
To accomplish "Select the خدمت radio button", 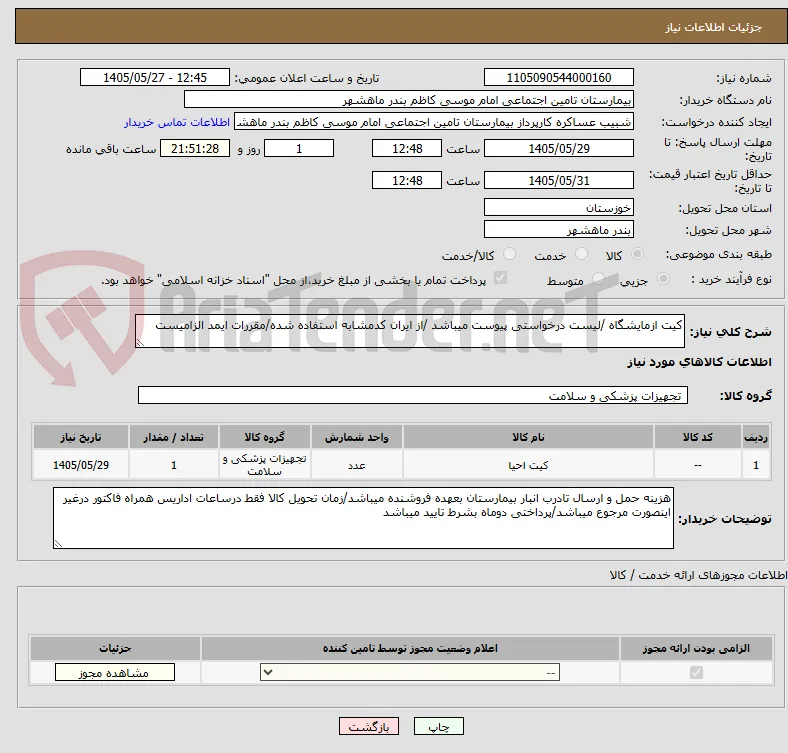I will point(581,254).
